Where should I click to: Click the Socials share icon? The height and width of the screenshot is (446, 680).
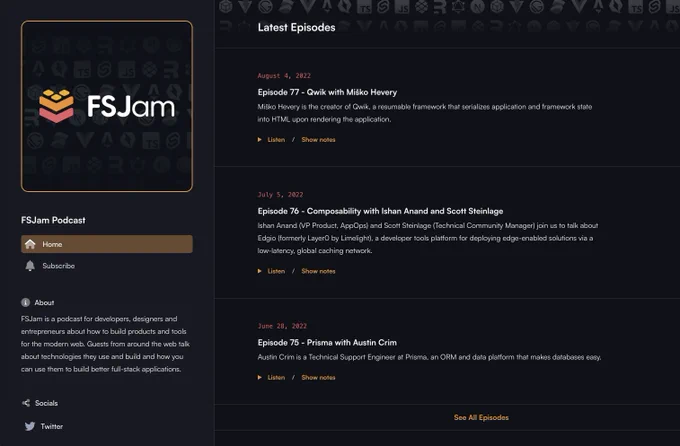[26, 403]
